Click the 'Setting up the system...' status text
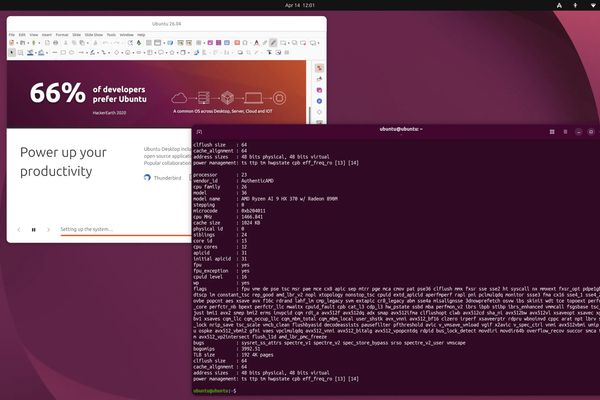The width and height of the screenshot is (600, 400). 86,229
